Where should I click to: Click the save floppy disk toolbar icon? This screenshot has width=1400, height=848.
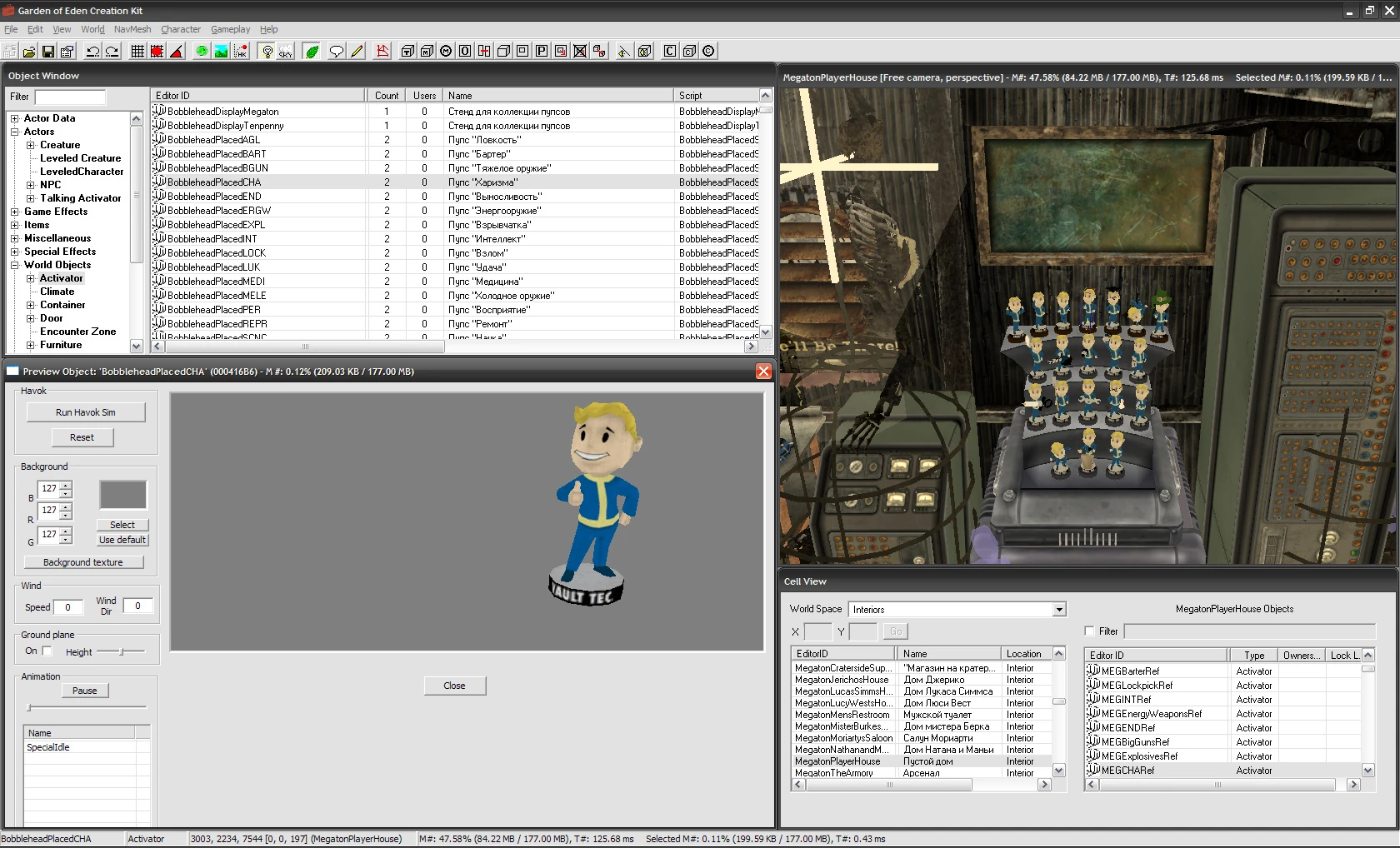coord(48,52)
